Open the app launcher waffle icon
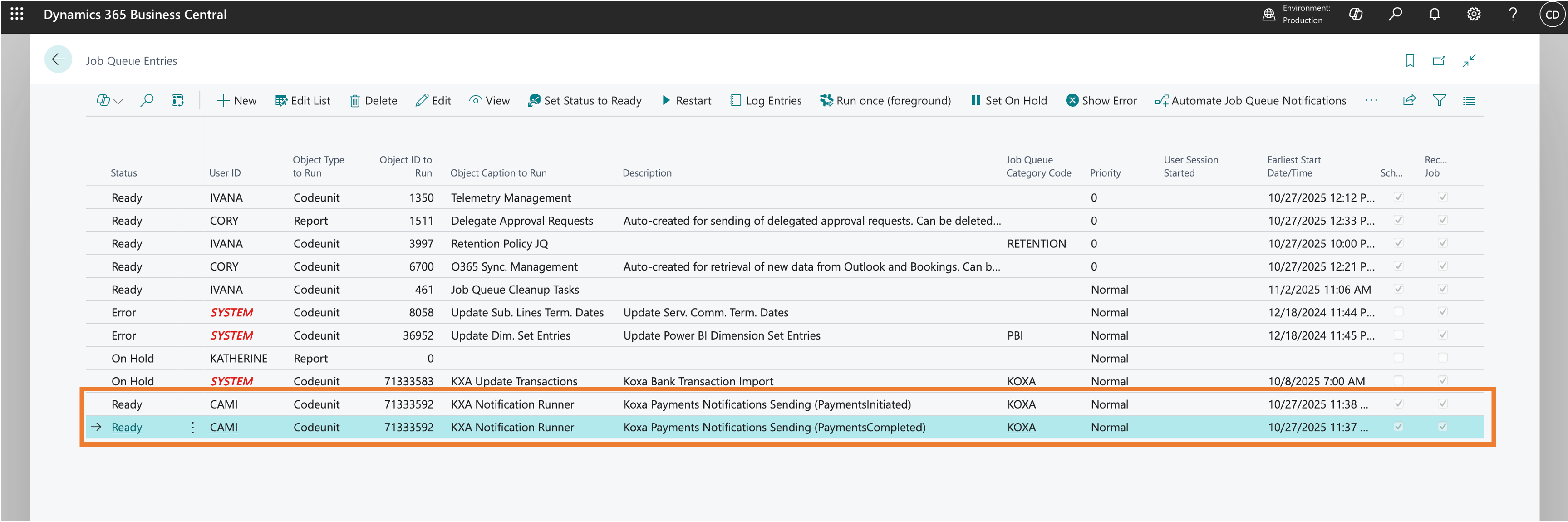Image resolution: width=1568 pixels, height=522 pixels. click(17, 14)
